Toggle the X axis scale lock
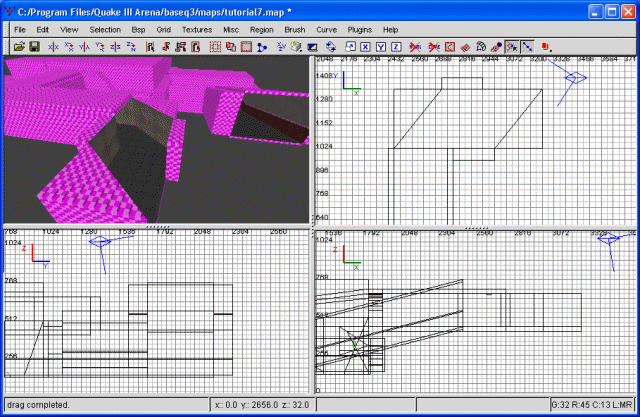 tap(365, 47)
